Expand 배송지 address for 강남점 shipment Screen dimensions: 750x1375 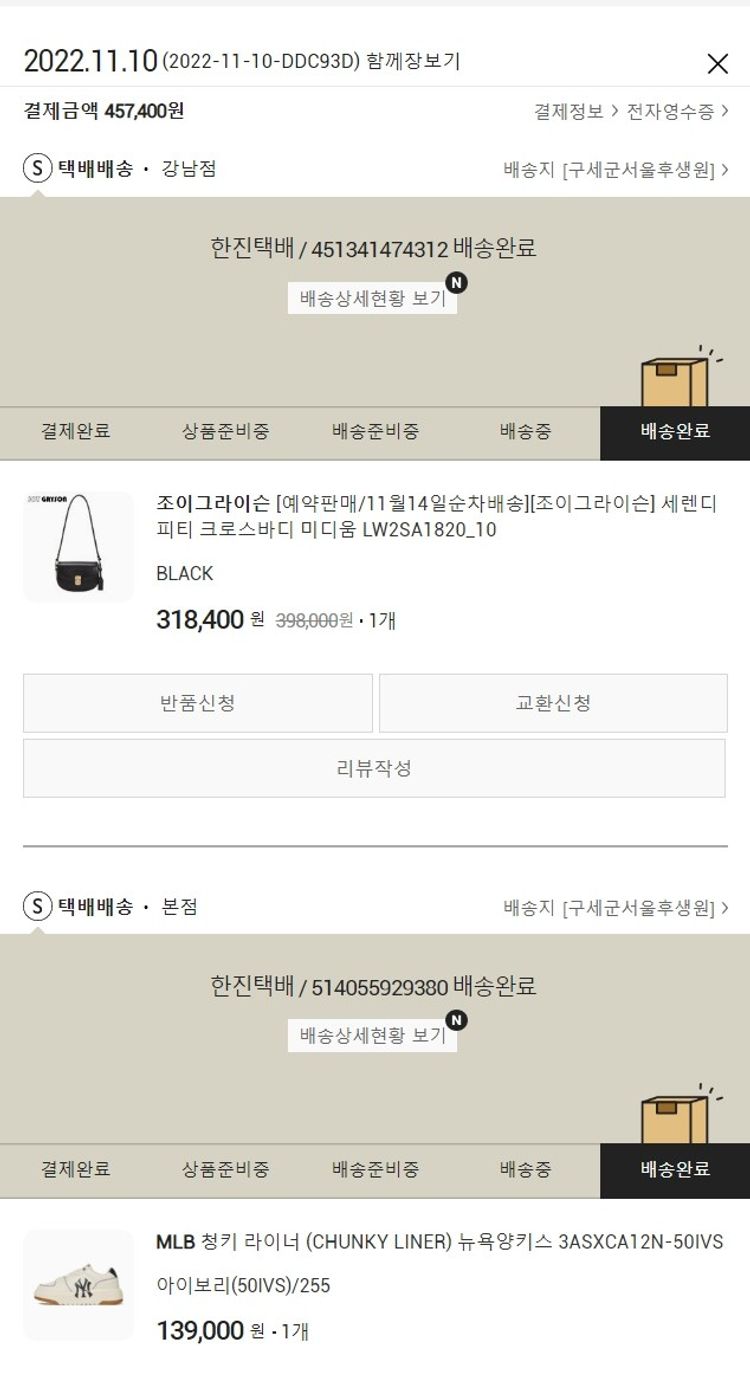pyautogui.click(x=616, y=169)
